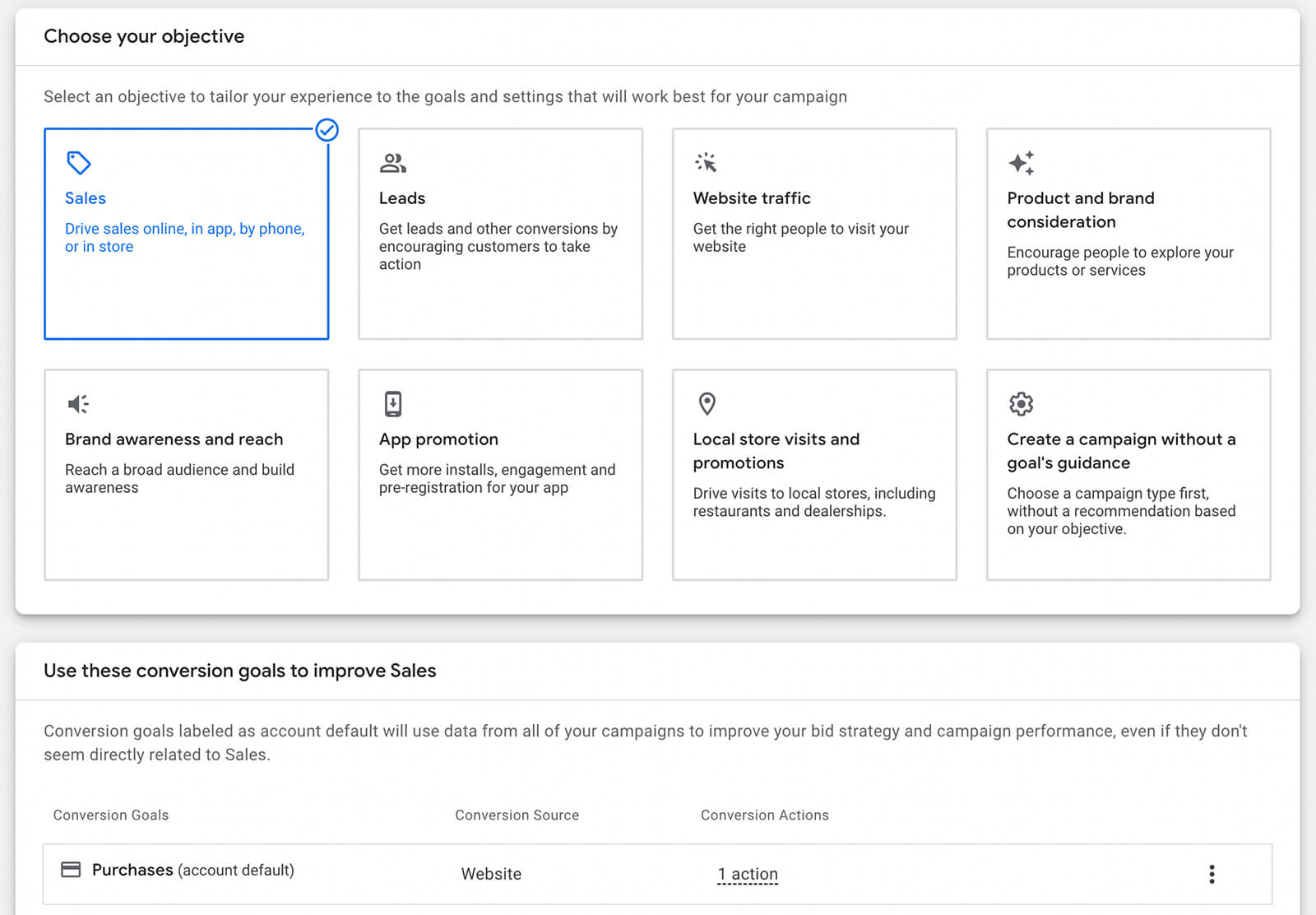Screen dimensions: 1316x915
Task: Select the Sales objective title
Action: [86, 198]
